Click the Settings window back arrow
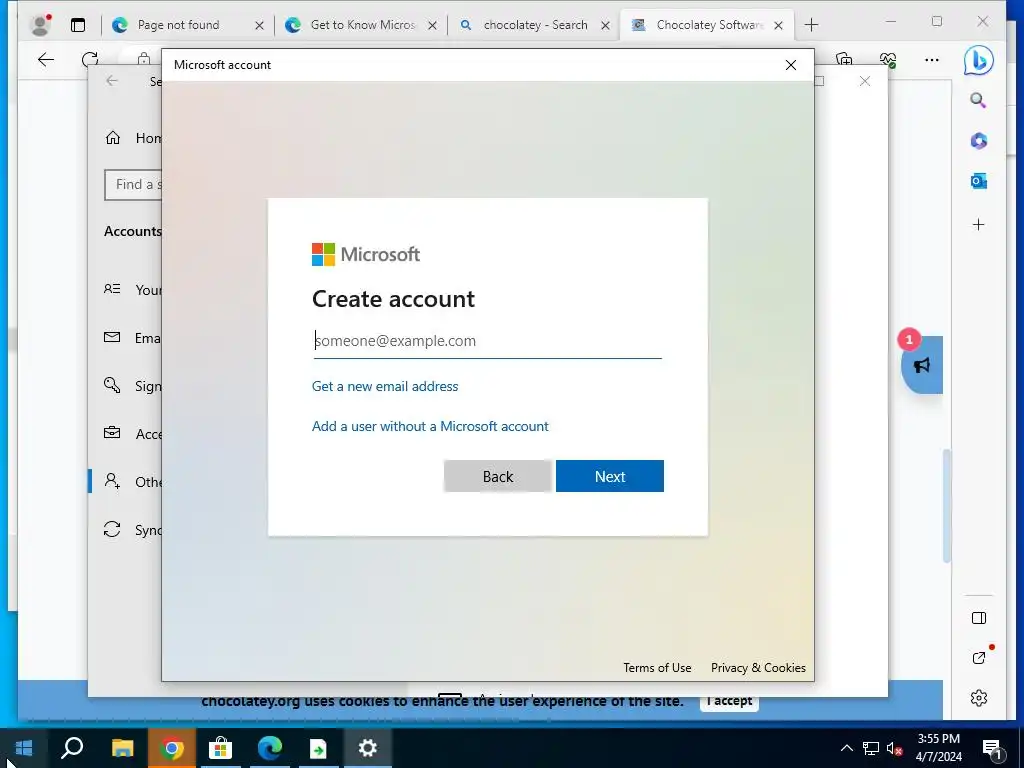 [112, 80]
